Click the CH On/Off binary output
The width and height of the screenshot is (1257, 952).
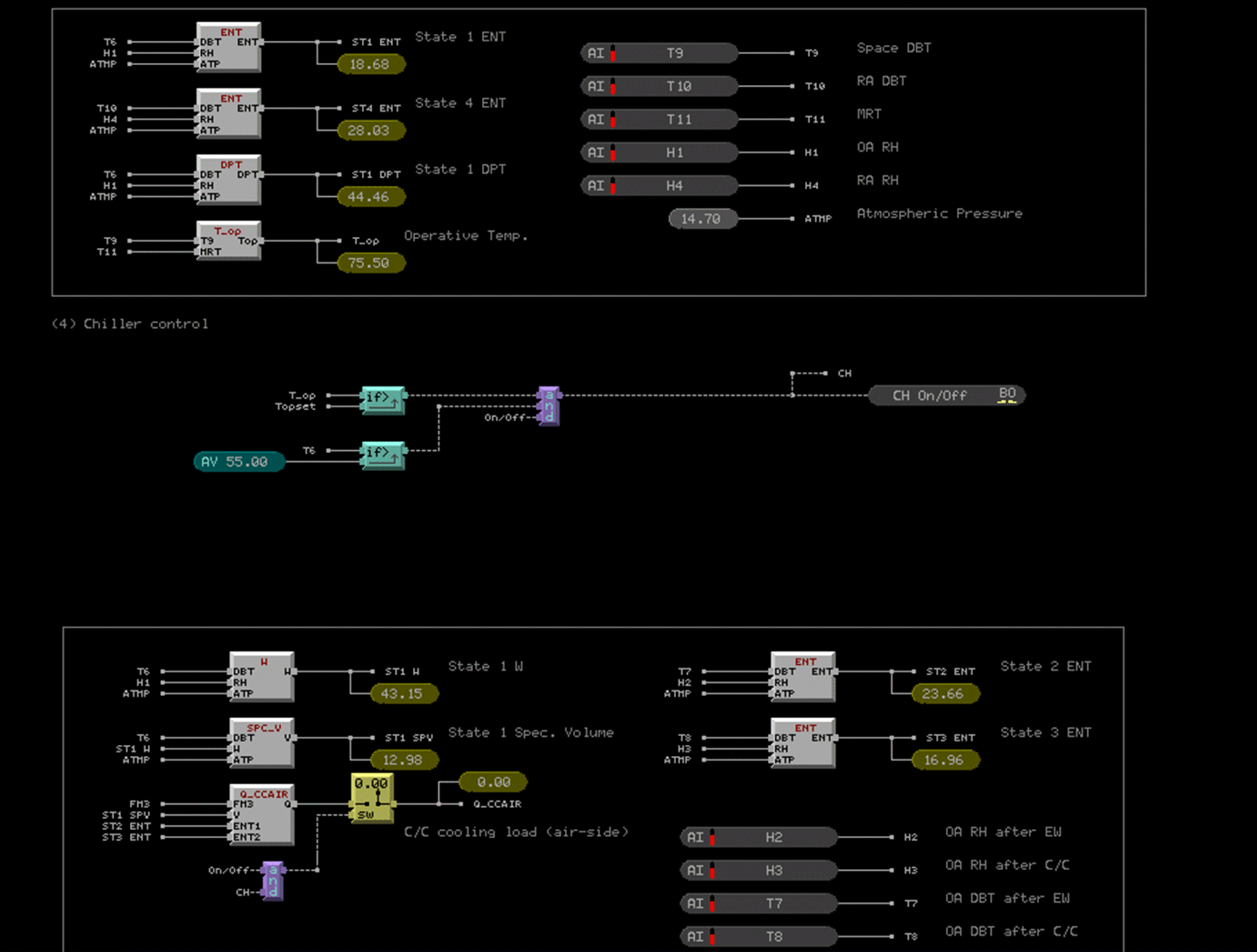click(x=946, y=395)
